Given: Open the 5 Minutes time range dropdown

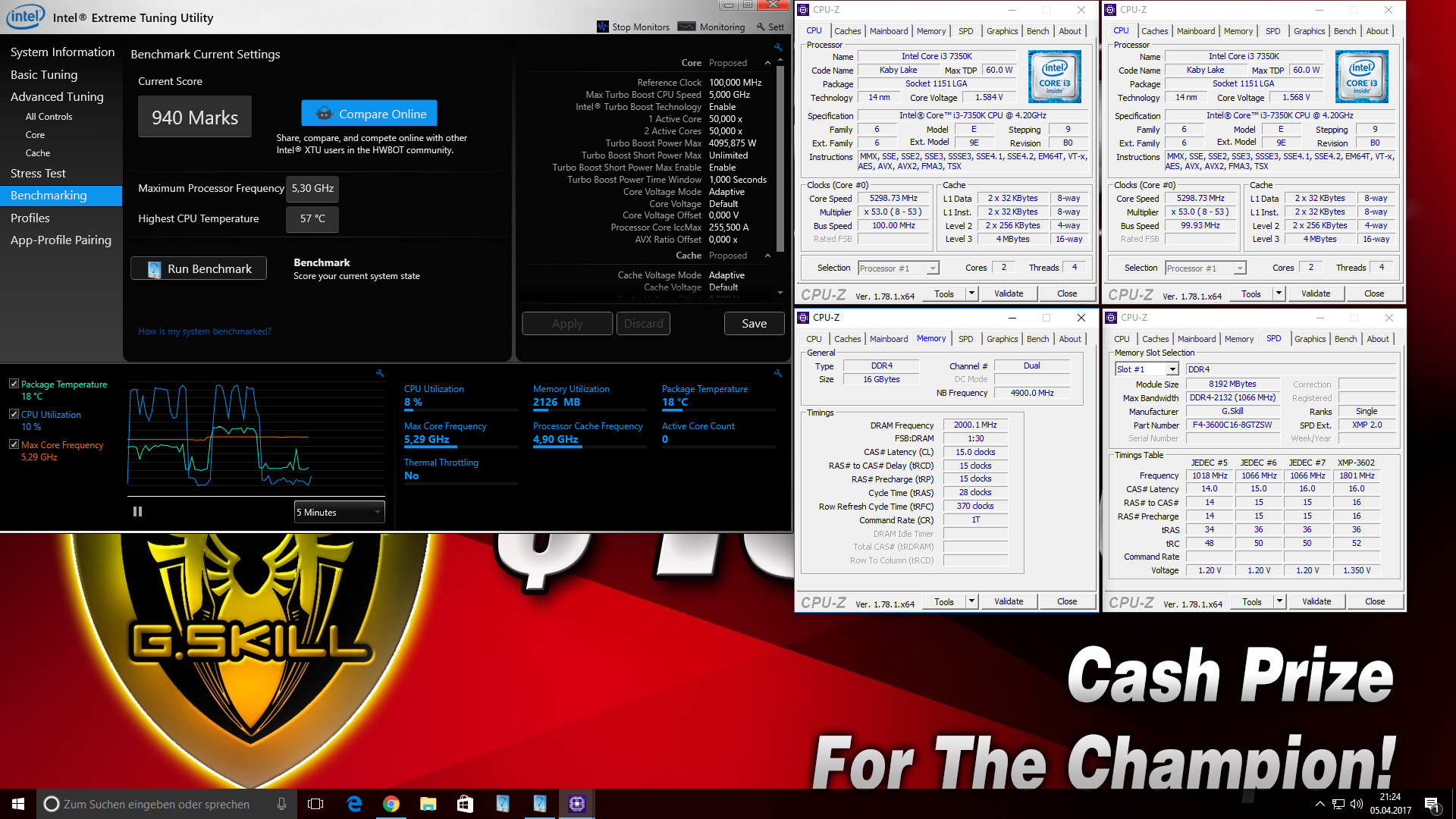Looking at the screenshot, I should pyautogui.click(x=339, y=512).
